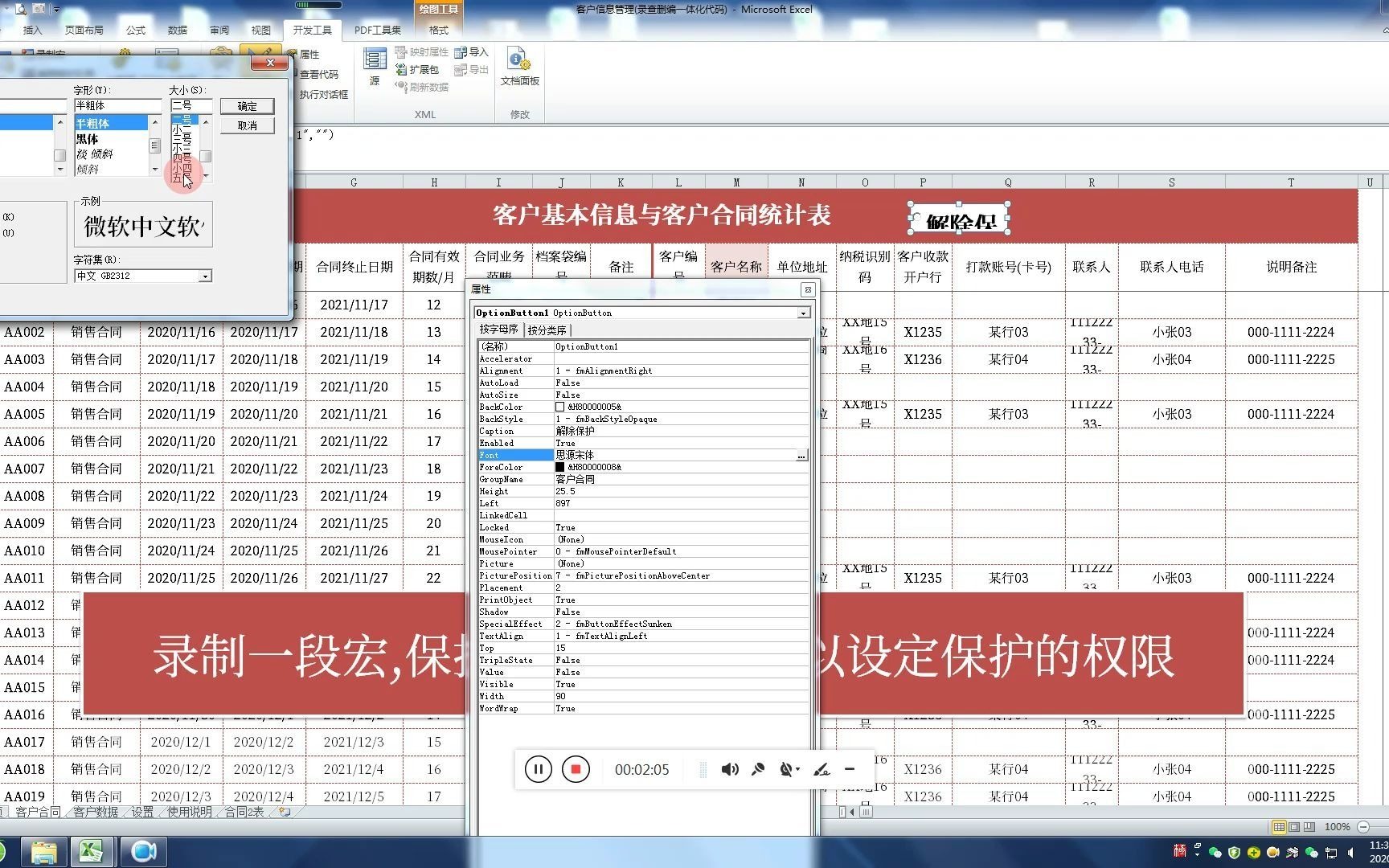The width and height of the screenshot is (1389, 868).
Task: Open the OptionButton1 object dropdown in Properties
Action: pos(803,313)
